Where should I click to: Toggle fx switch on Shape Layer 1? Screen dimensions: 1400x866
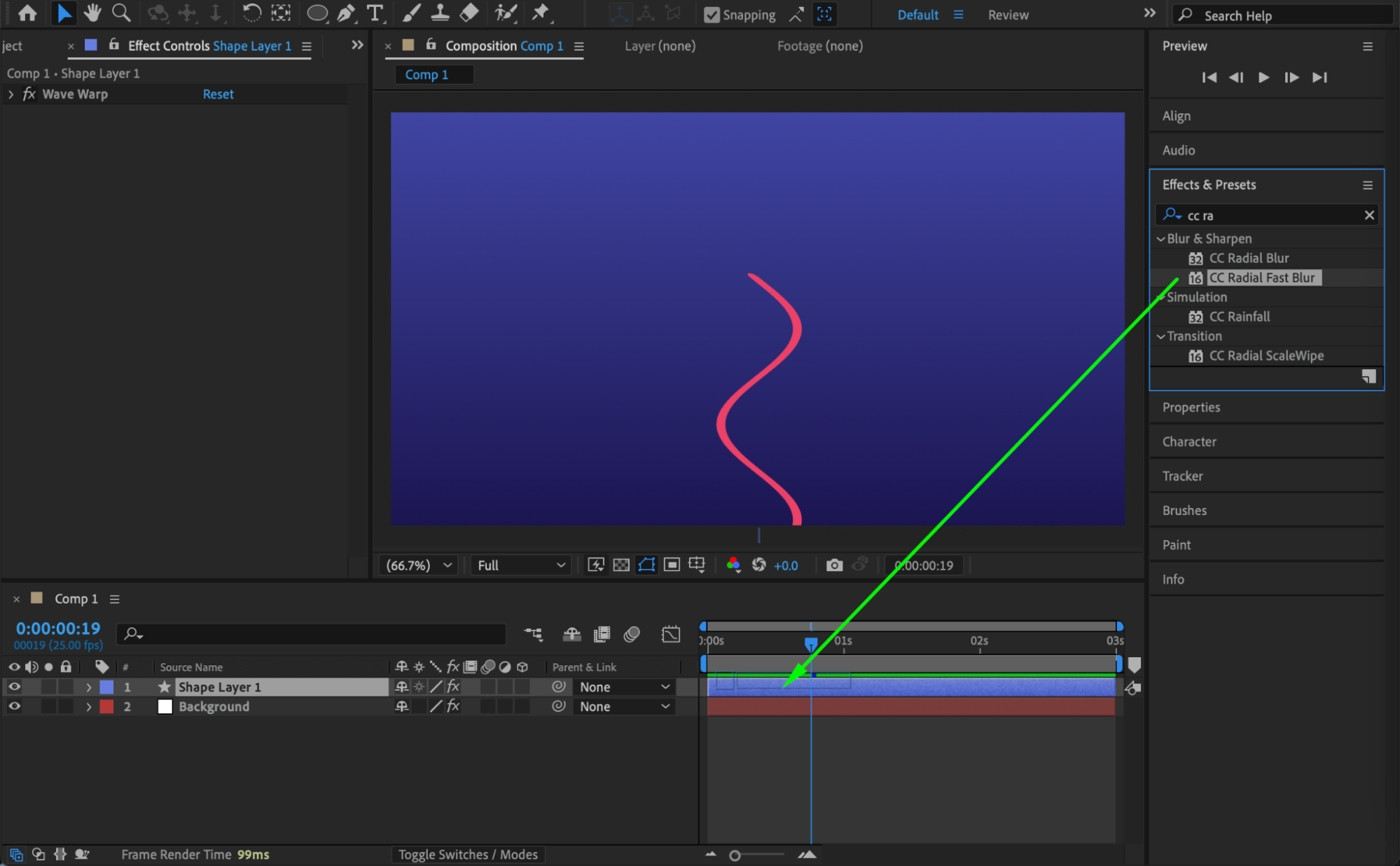453,687
